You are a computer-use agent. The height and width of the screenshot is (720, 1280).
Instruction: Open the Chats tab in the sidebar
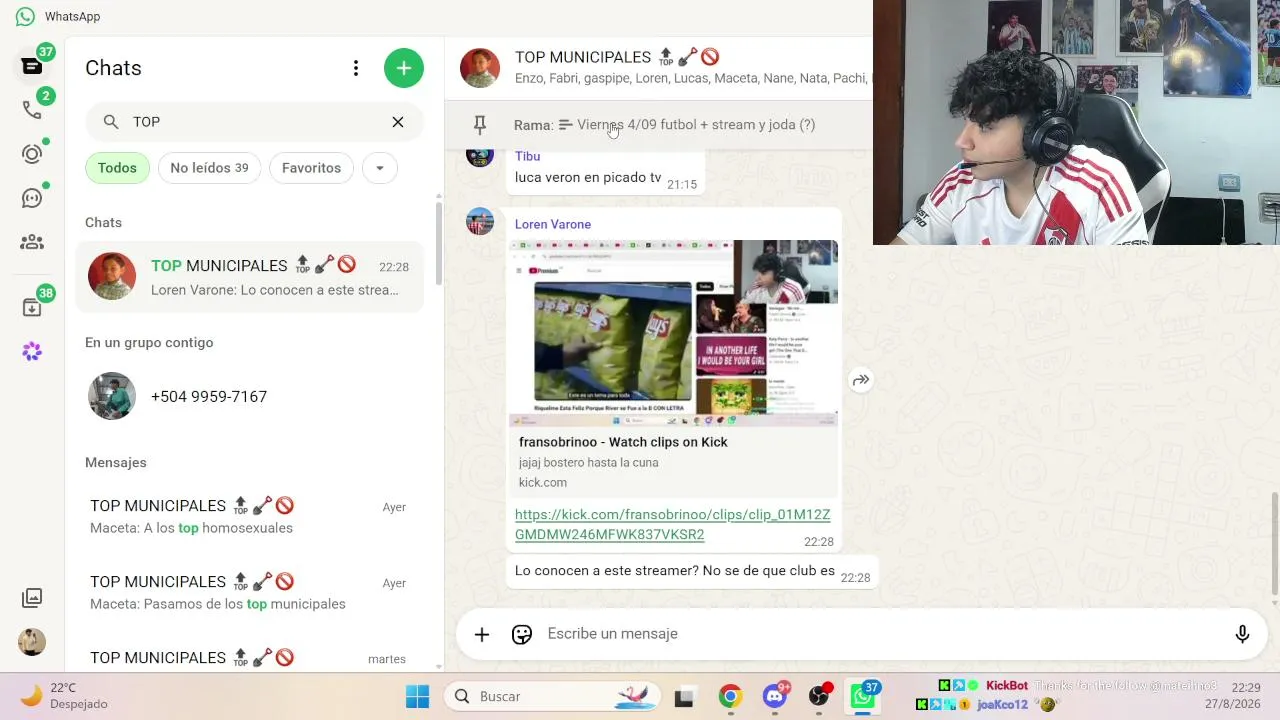32,66
